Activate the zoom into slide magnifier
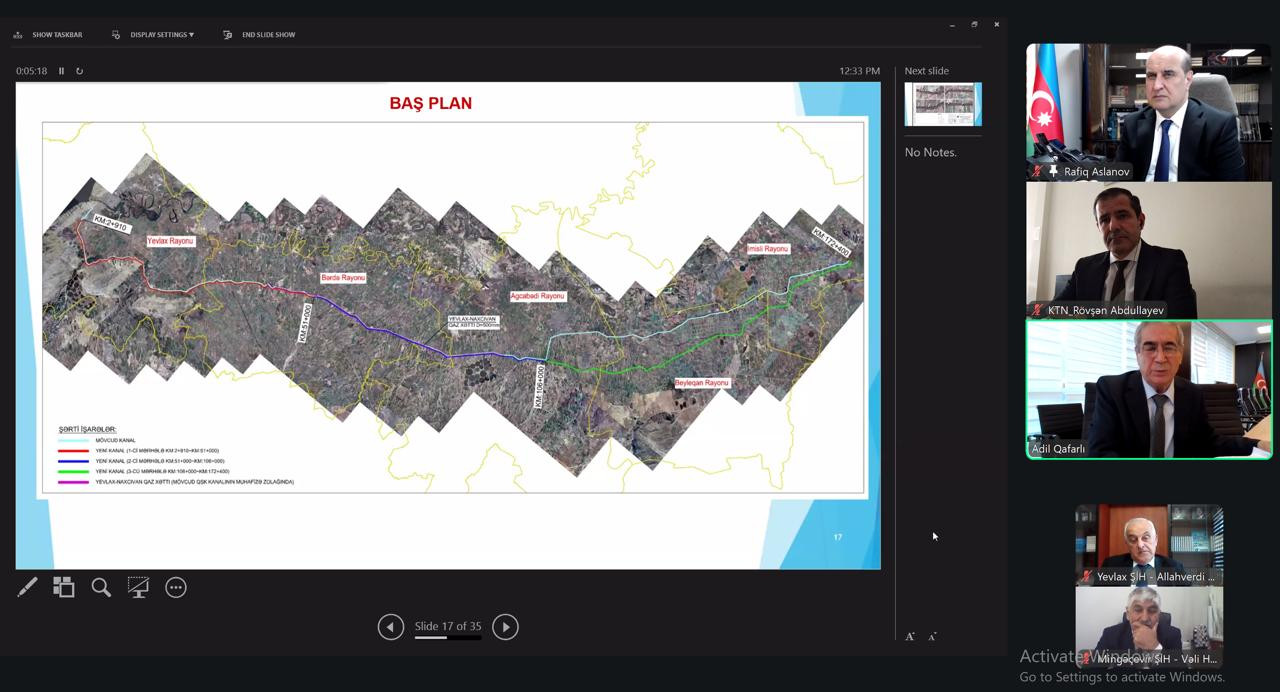 tap(101, 587)
